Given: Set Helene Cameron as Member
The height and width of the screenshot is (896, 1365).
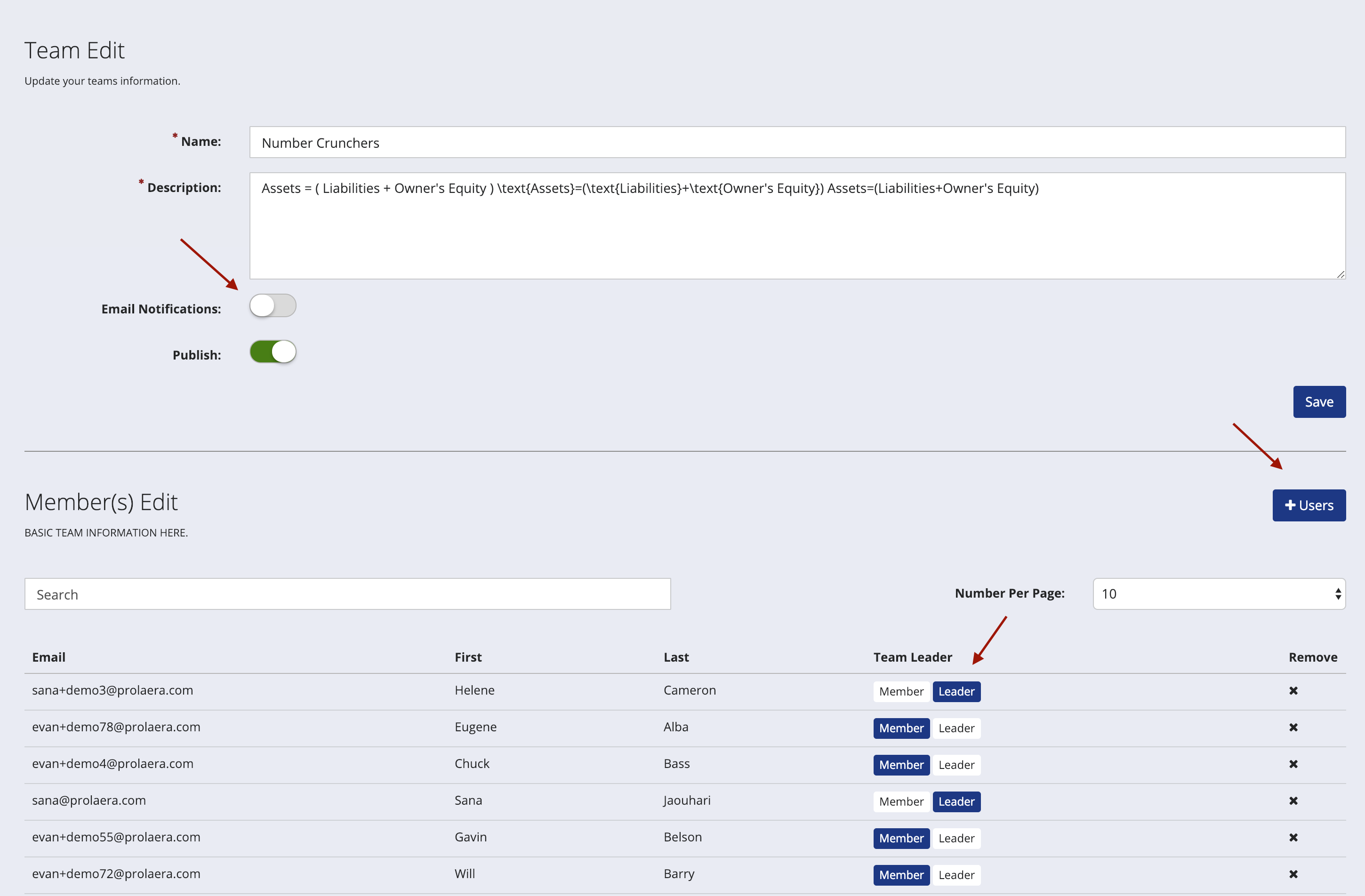Looking at the screenshot, I should [x=901, y=691].
